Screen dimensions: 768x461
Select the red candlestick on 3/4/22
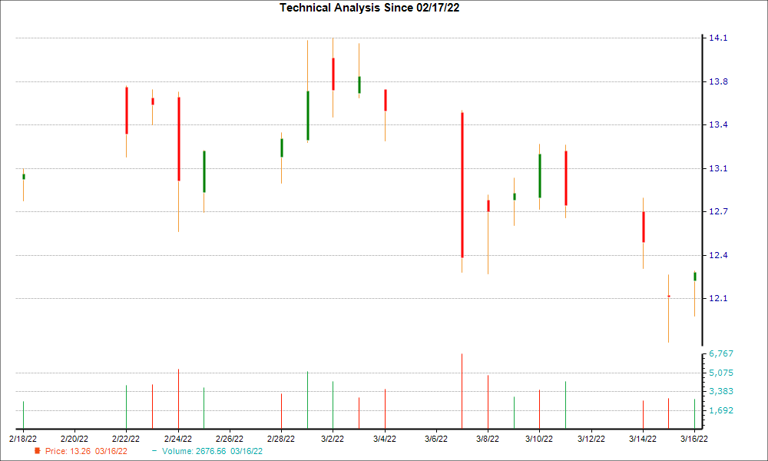[x=385, y=100]
